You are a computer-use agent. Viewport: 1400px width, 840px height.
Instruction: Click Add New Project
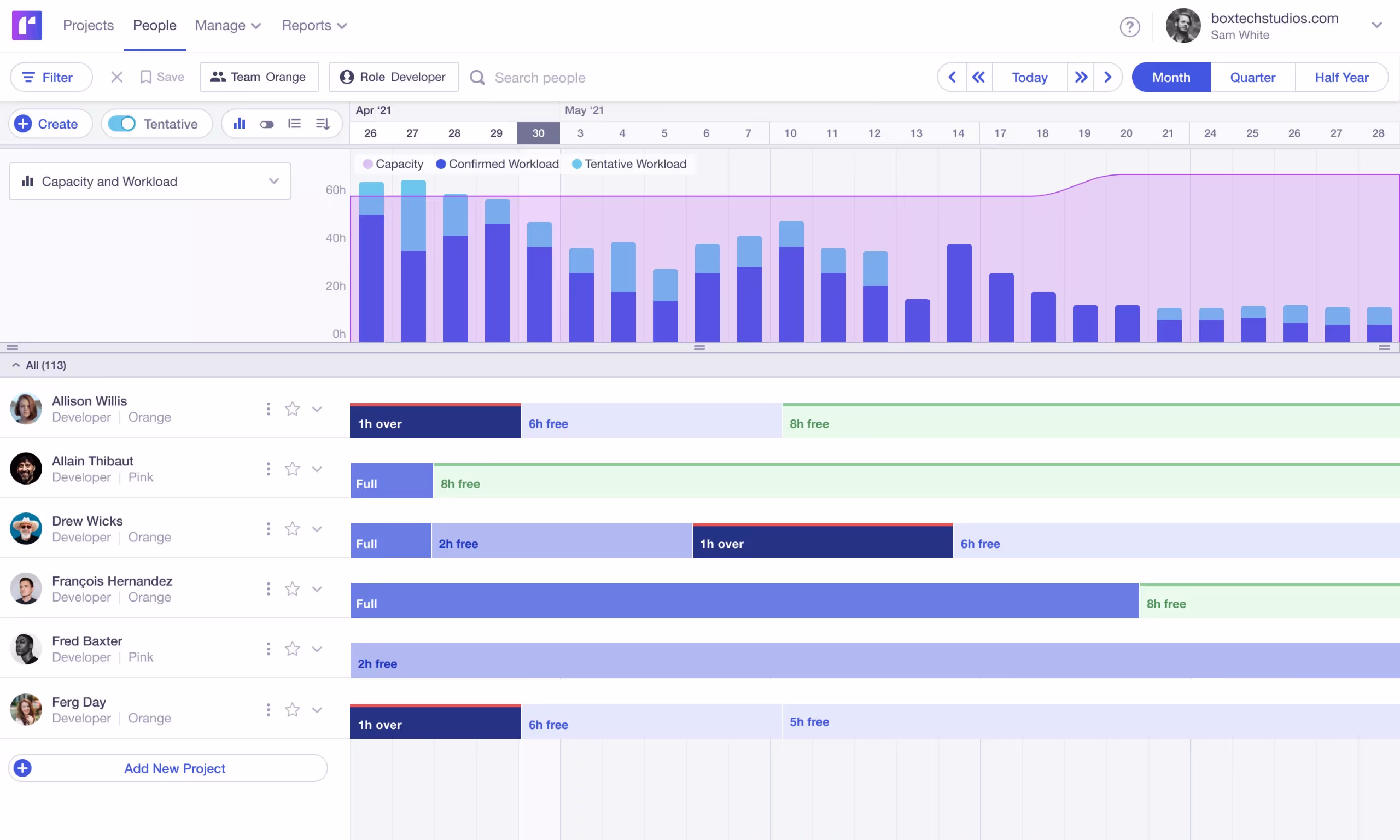click(174, 768)
